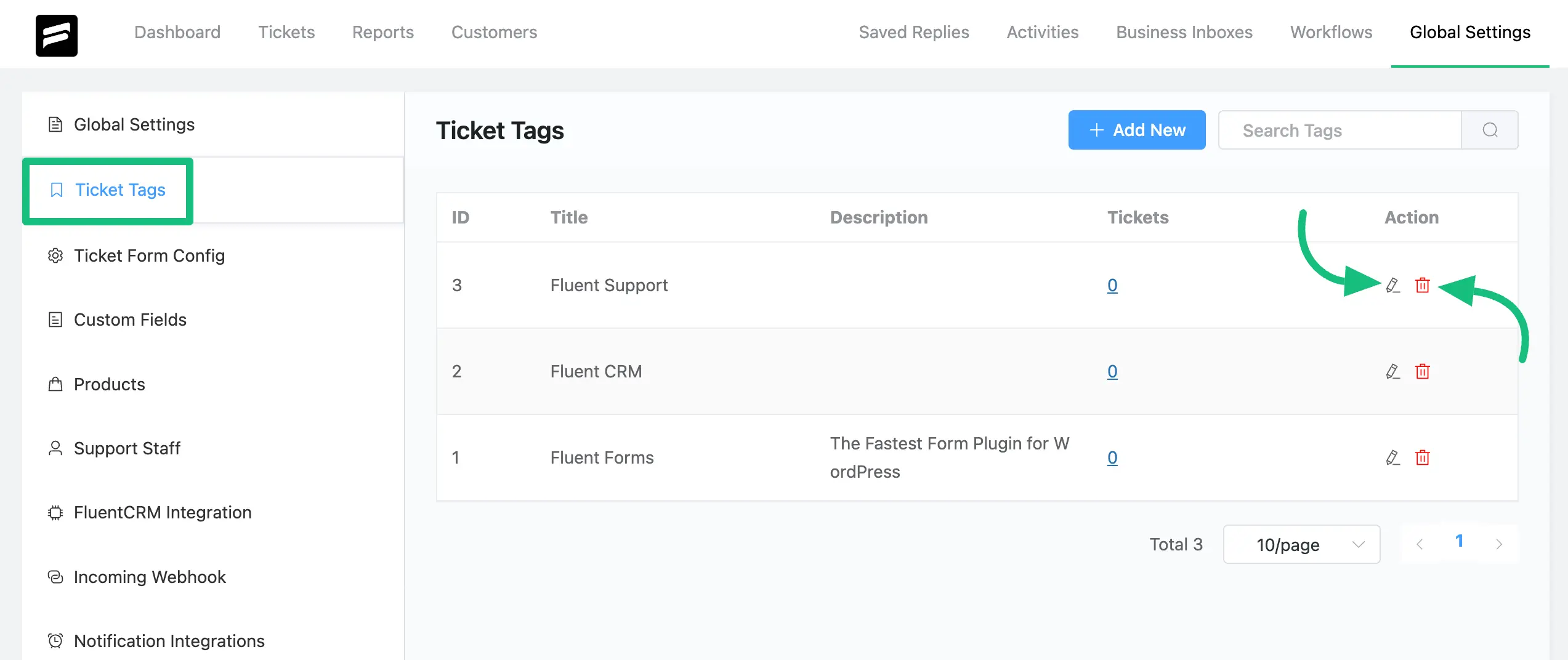Screen dimensions: 1568x660
Task: Go to next page arrow
Action: pos(1499,544)
